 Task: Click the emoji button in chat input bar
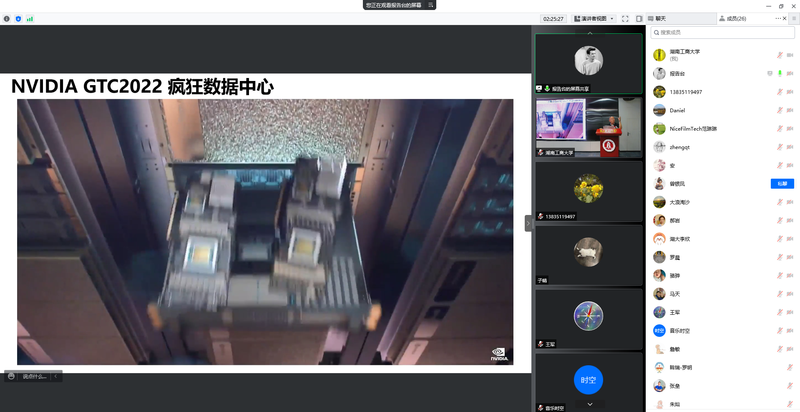pyautogui.click(x=11, y=376)
